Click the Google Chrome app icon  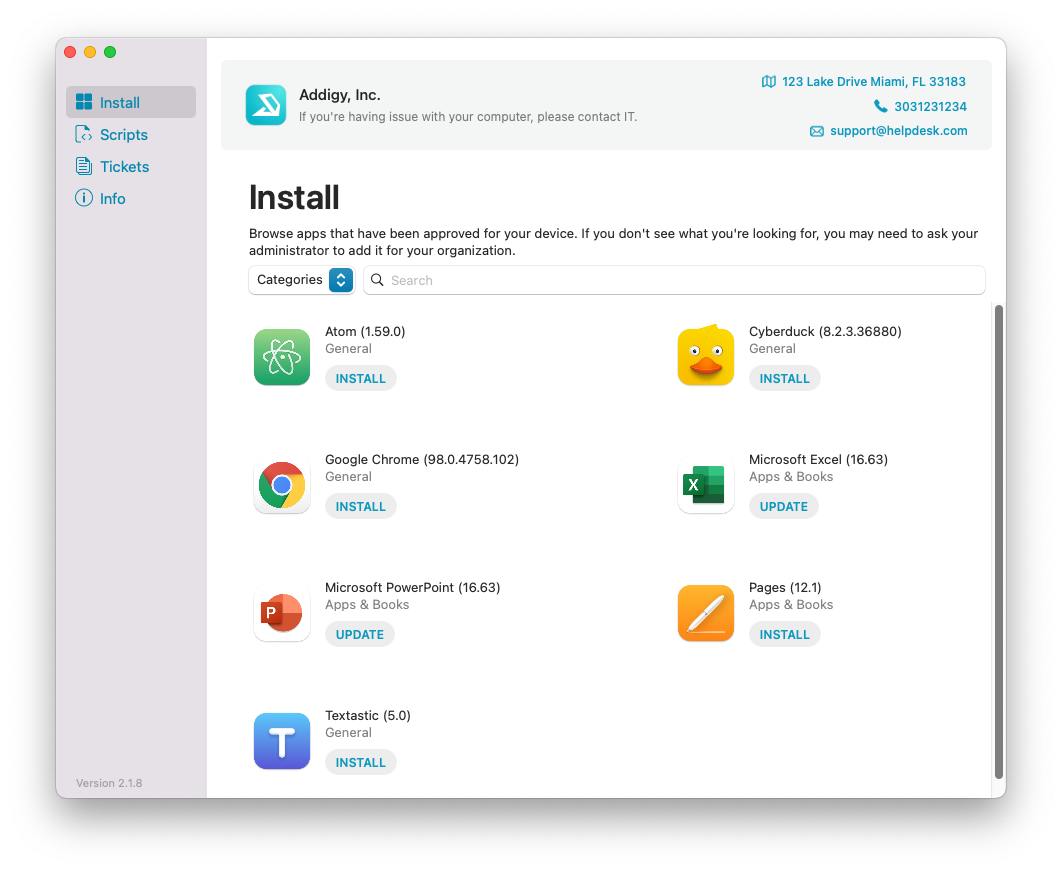click(282, 485)
